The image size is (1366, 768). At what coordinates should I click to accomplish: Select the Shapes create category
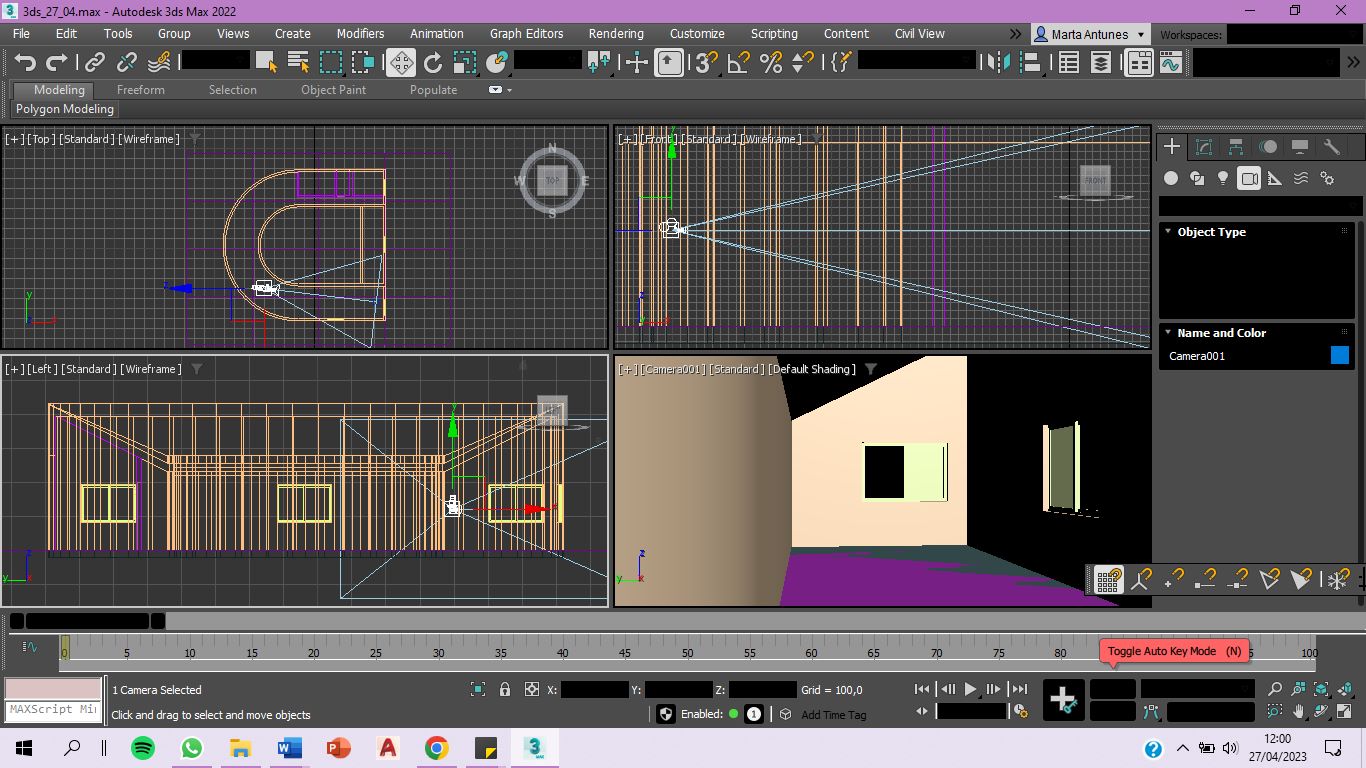1197,178
